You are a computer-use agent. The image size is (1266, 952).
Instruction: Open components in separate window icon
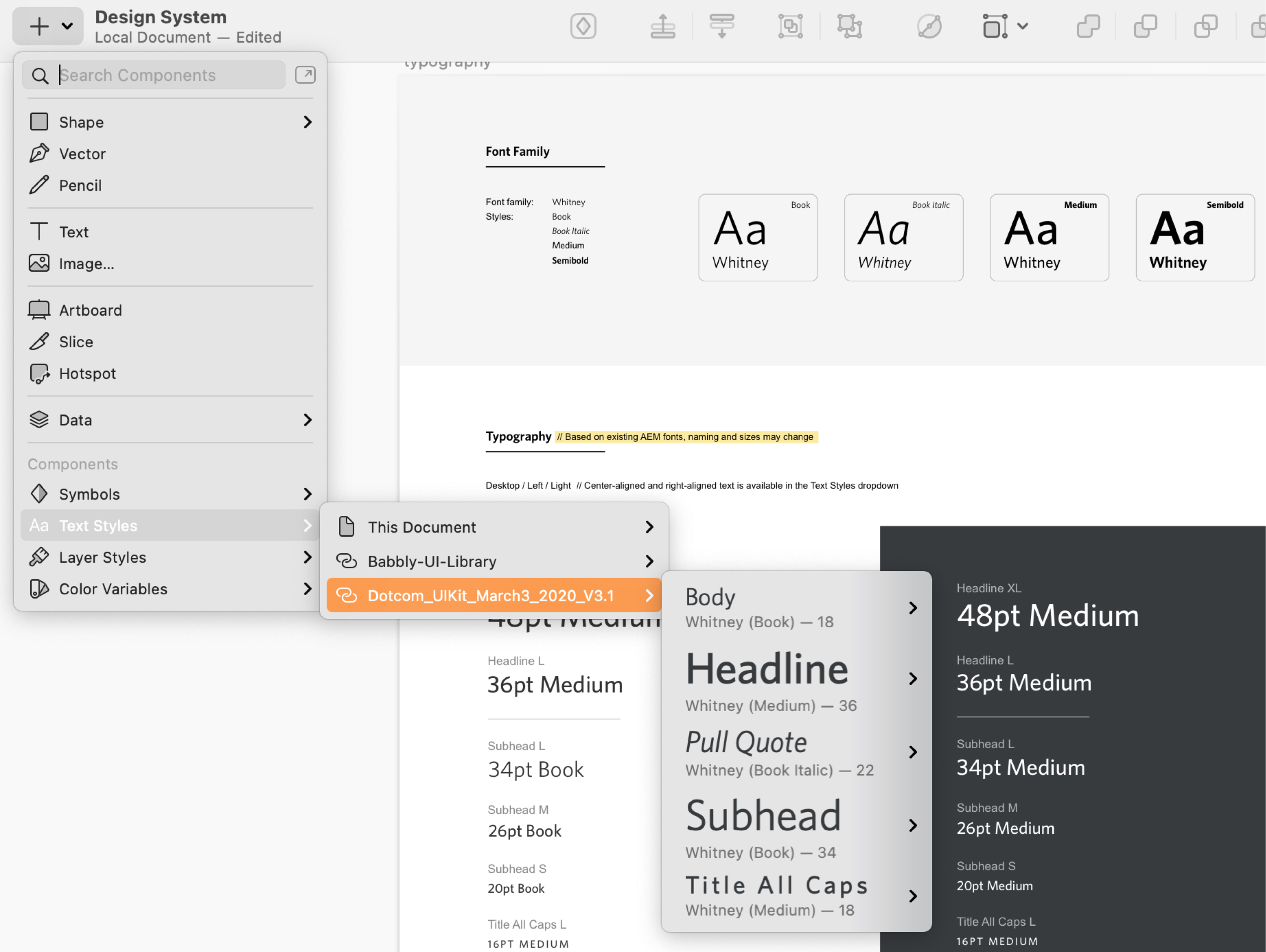click(x=305, y=75)
